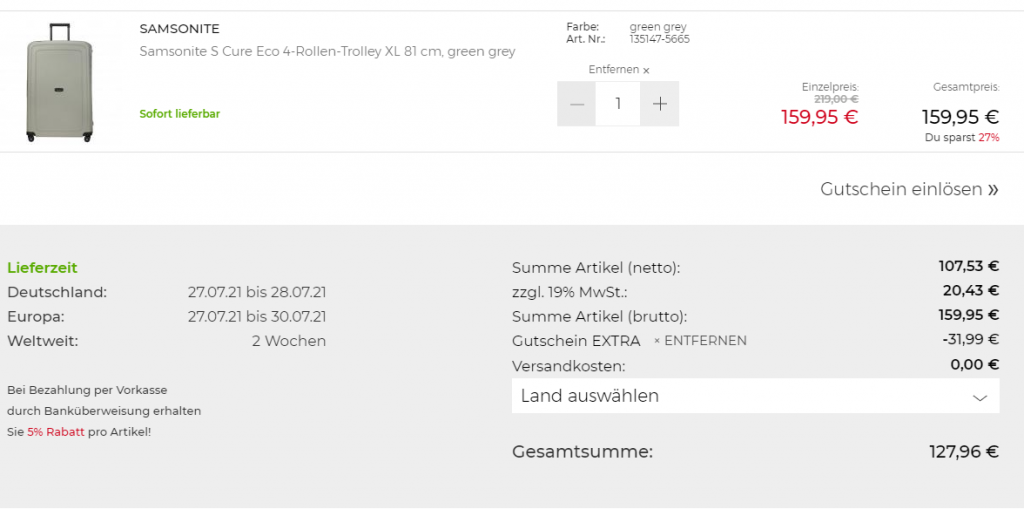
Task: Remove the Samsonite item via Entfernen ×
Action: [618, 70]
